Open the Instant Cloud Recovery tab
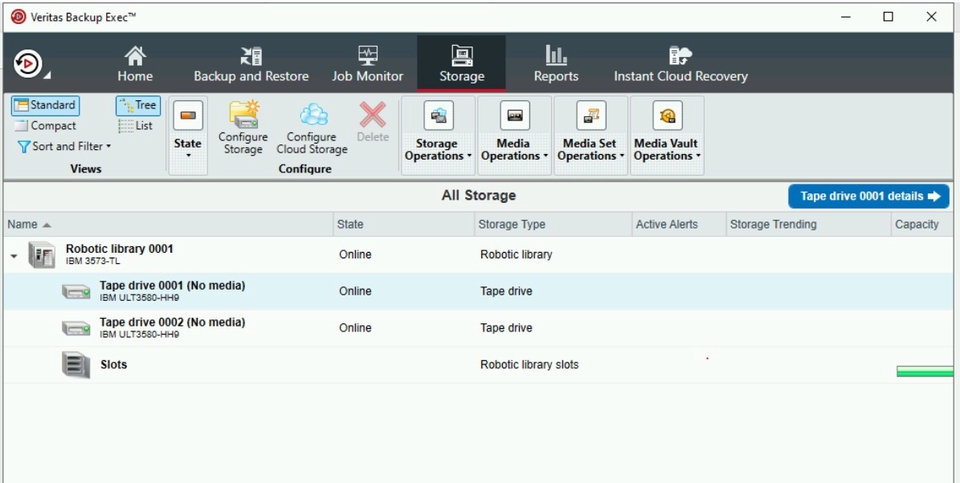The image size is (960, 483). click(681, 64)
